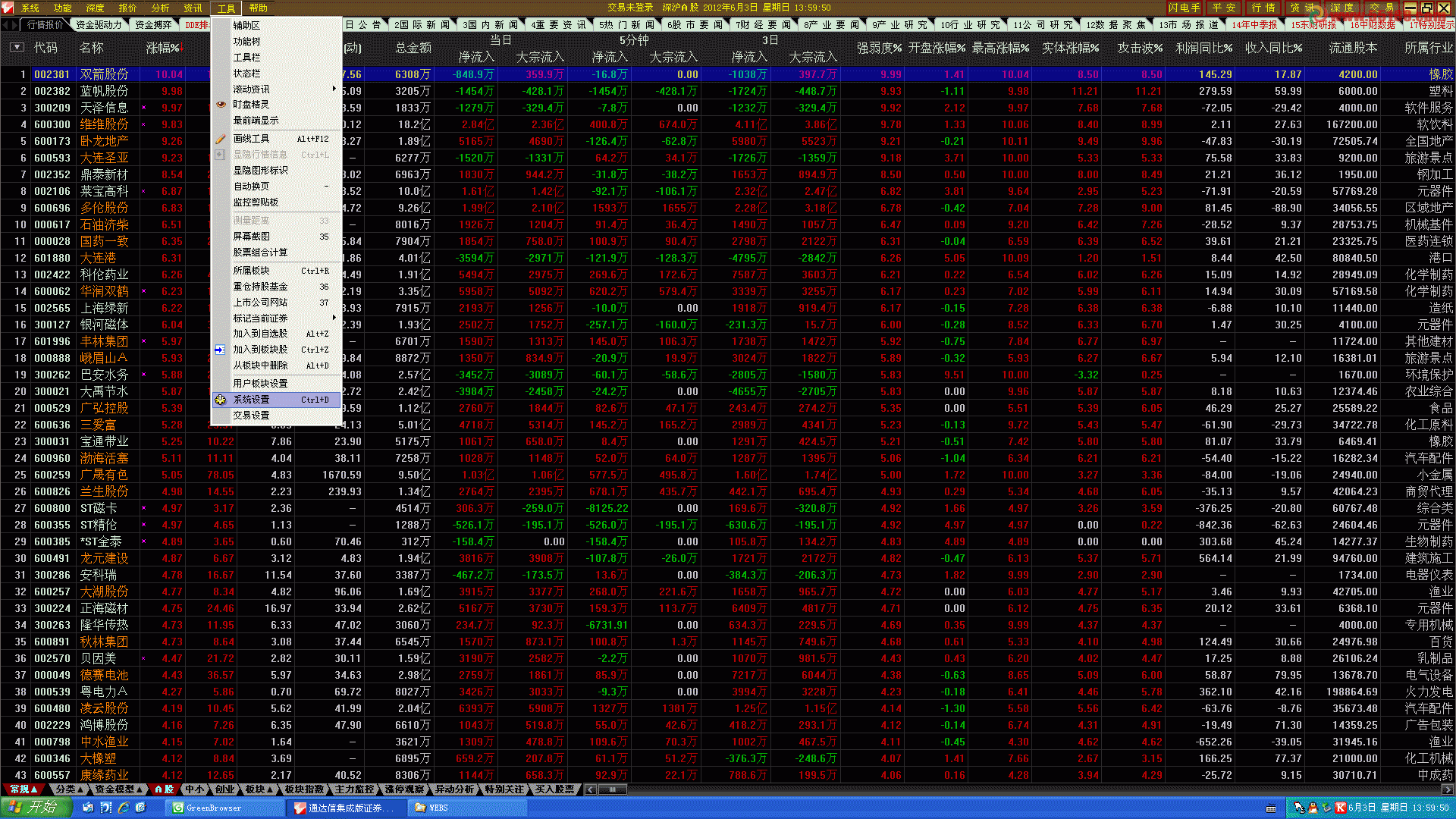Switch to 资金驱动力 tab

pyautogui.click(x=99, y=25)
